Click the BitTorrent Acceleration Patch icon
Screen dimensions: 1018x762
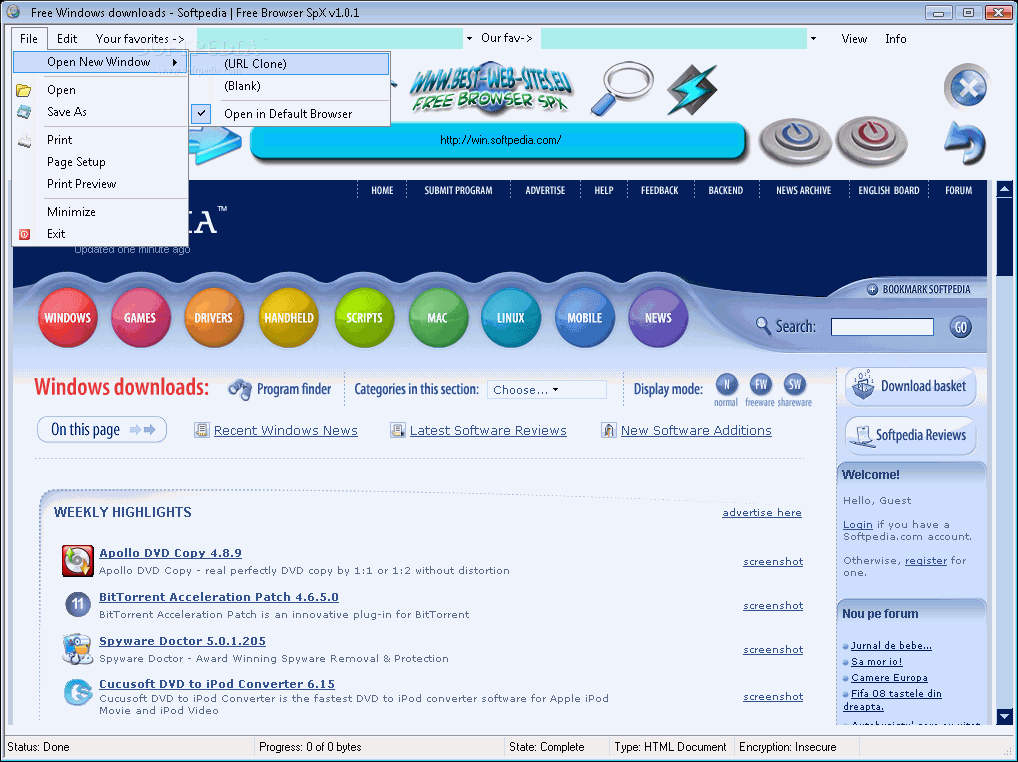(x=78, y=604)
